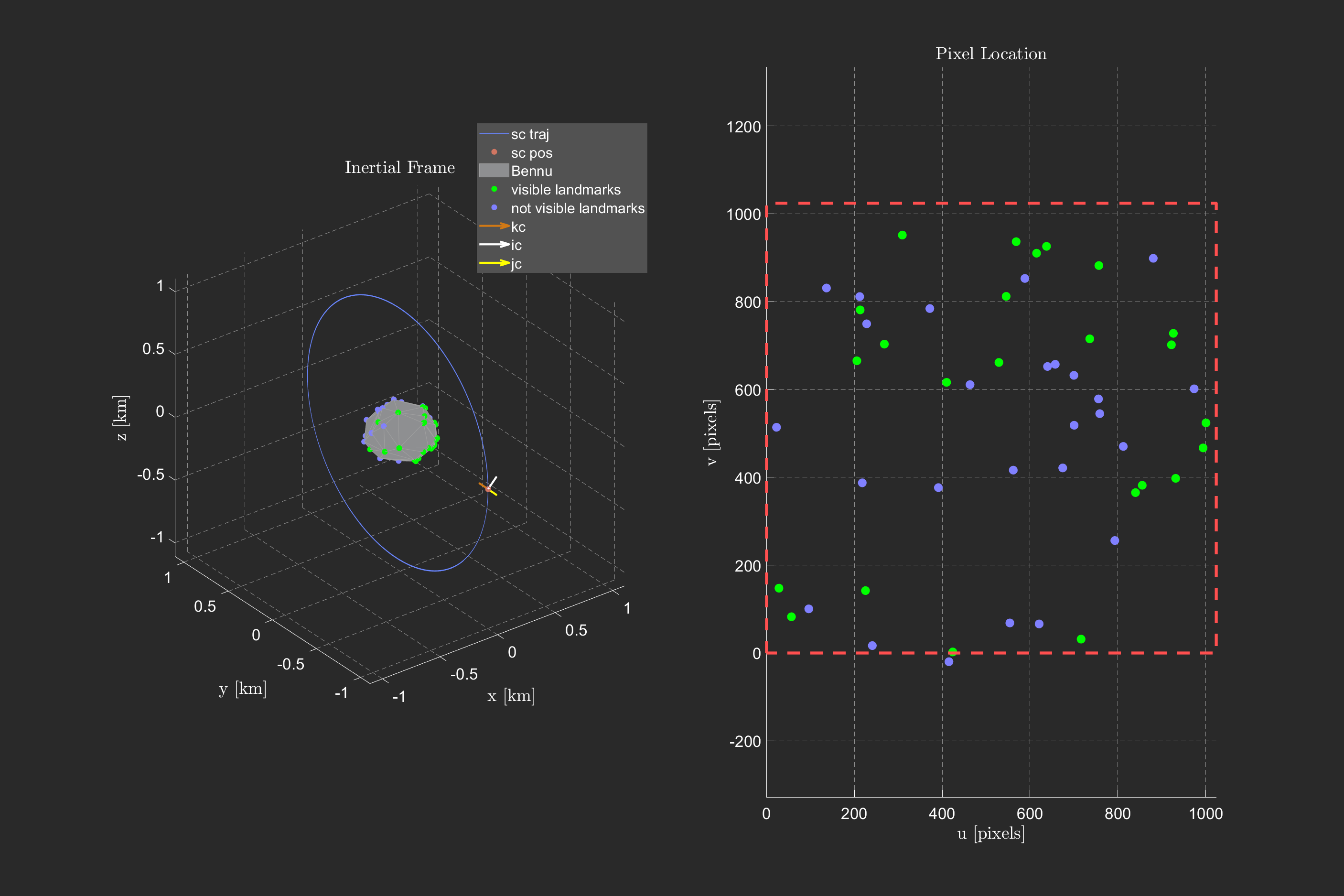This screenshot has height=896, width=1344.
Task: Click the 'z [km]' axis label
Action: (121, 418)
